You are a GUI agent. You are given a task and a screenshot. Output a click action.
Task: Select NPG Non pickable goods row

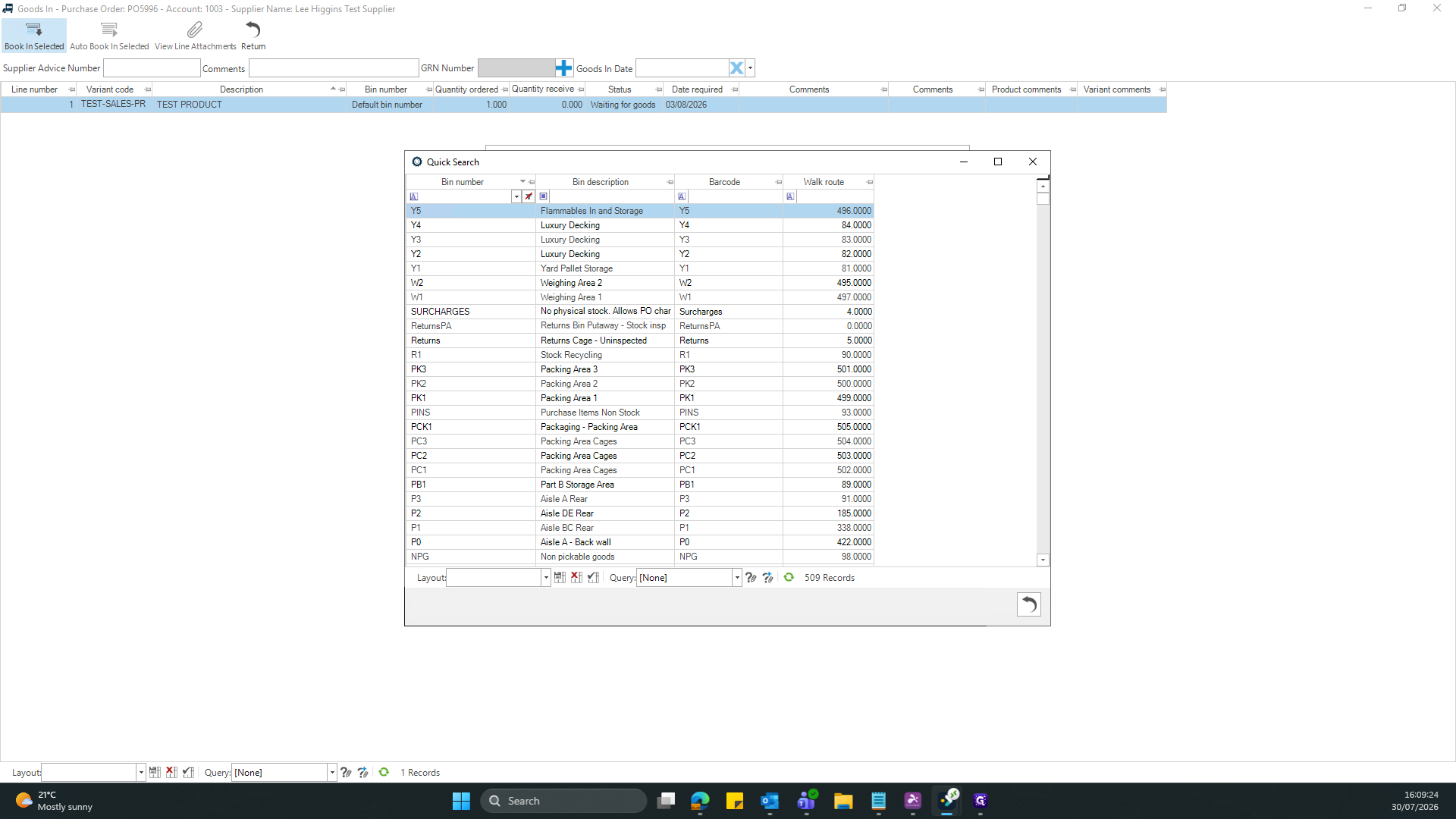640,557
